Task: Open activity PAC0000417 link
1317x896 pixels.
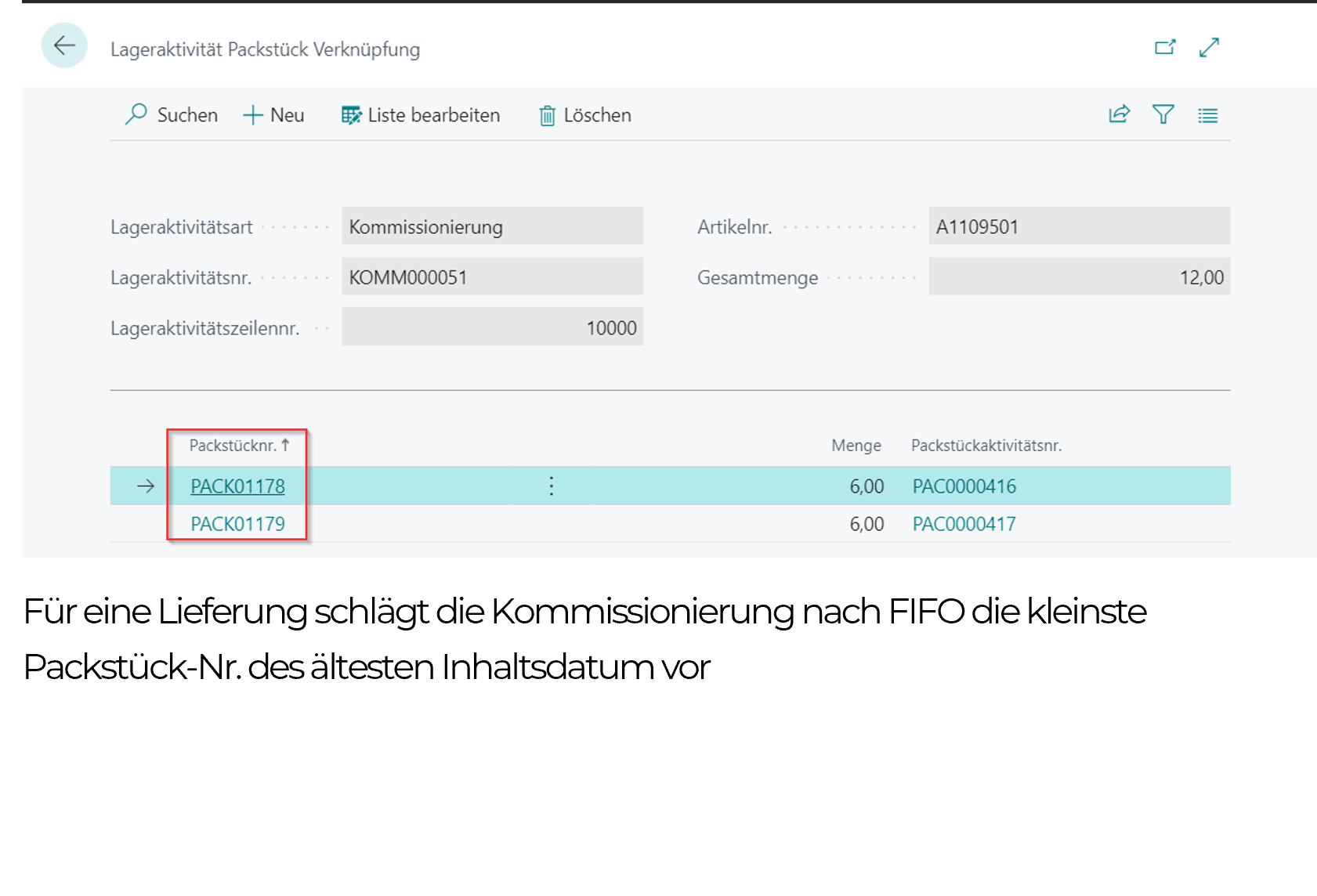Action: pyautogui.click(x=964, y=524)
